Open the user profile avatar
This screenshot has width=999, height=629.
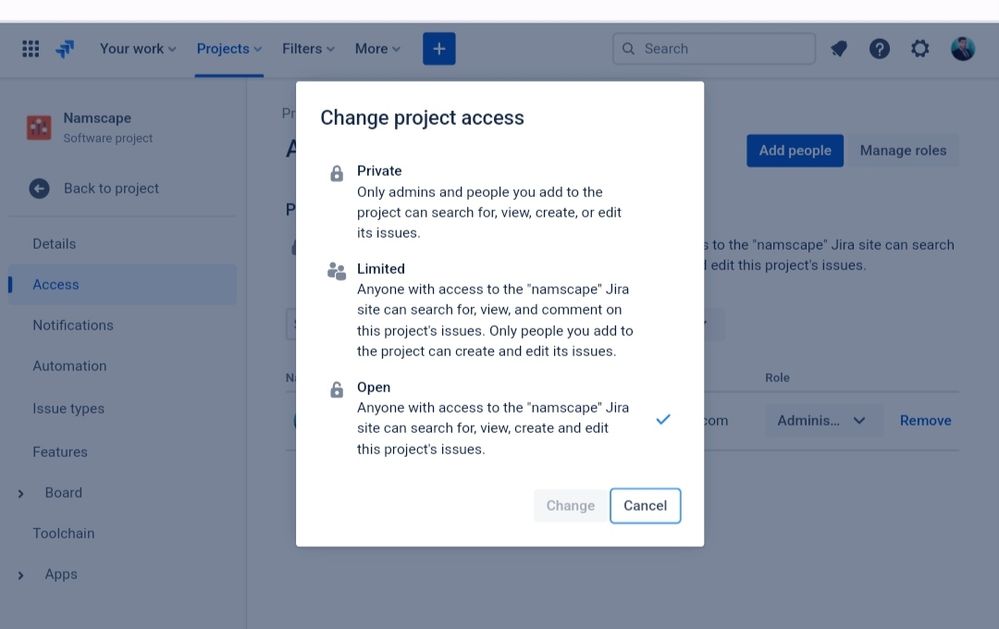pos(962,48)
